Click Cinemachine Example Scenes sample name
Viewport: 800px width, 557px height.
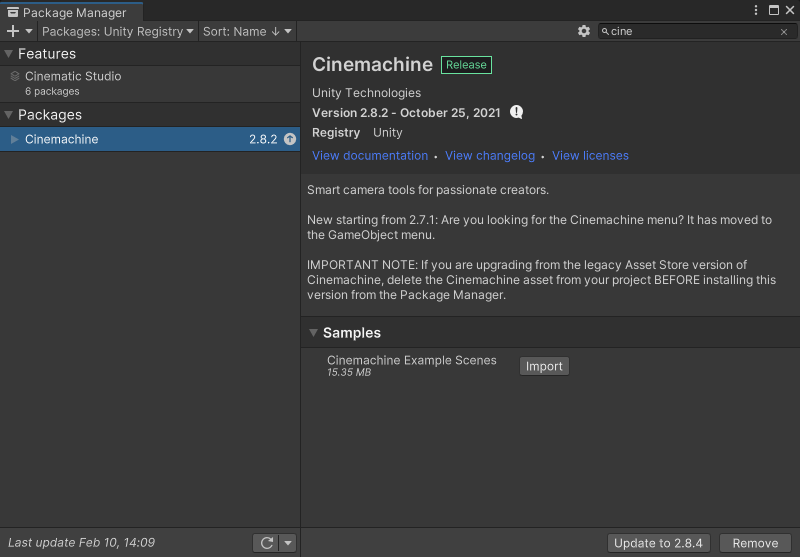(x=412, y=360)
